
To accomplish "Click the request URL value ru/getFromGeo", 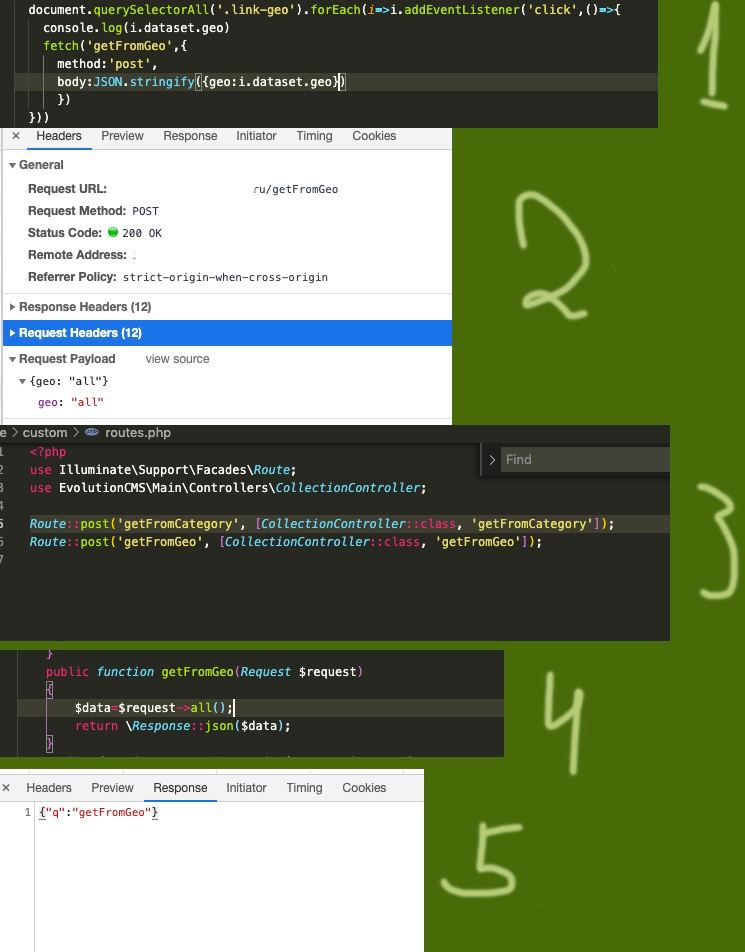I will point(296,189).
